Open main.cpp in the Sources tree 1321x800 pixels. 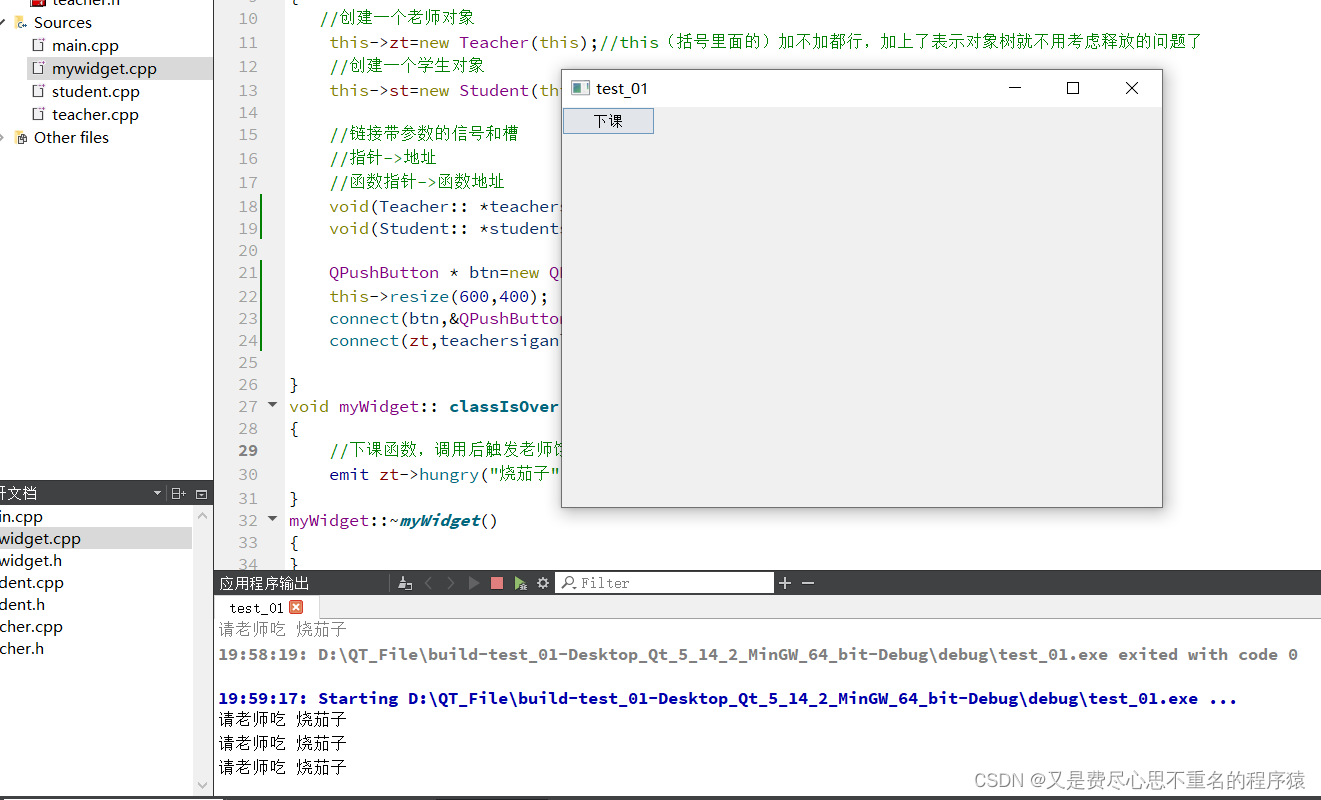(x=85, y=45)
